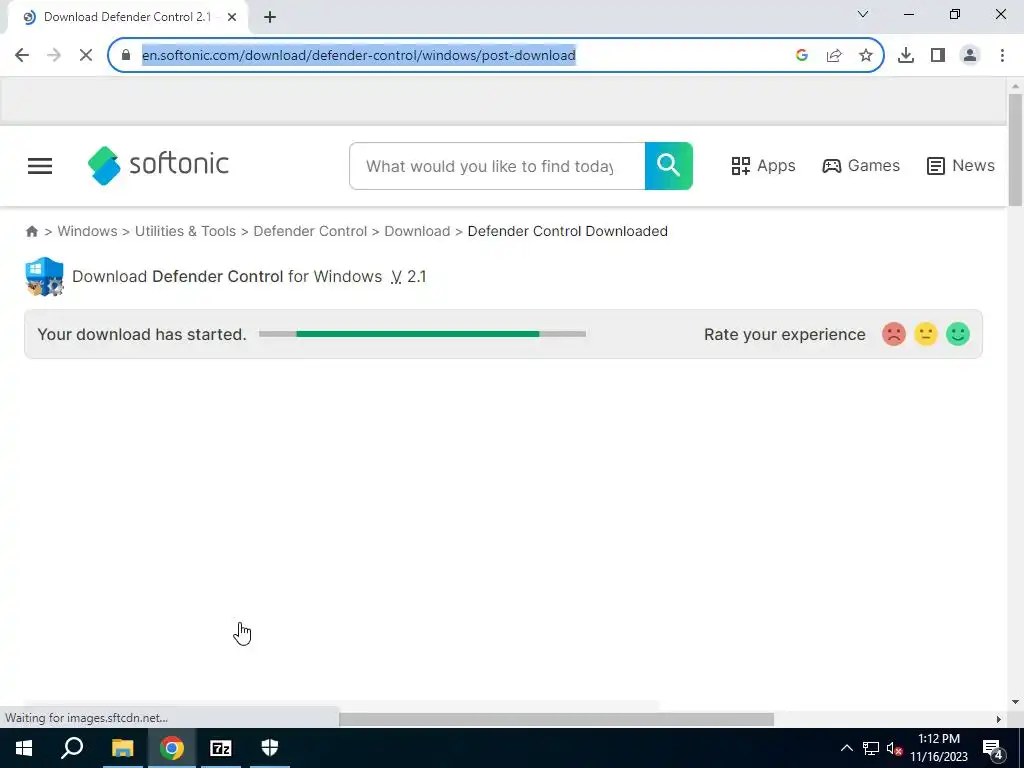Open Chrome three-dot menu
The image size is (1024, 768).
pos(1002,56)
